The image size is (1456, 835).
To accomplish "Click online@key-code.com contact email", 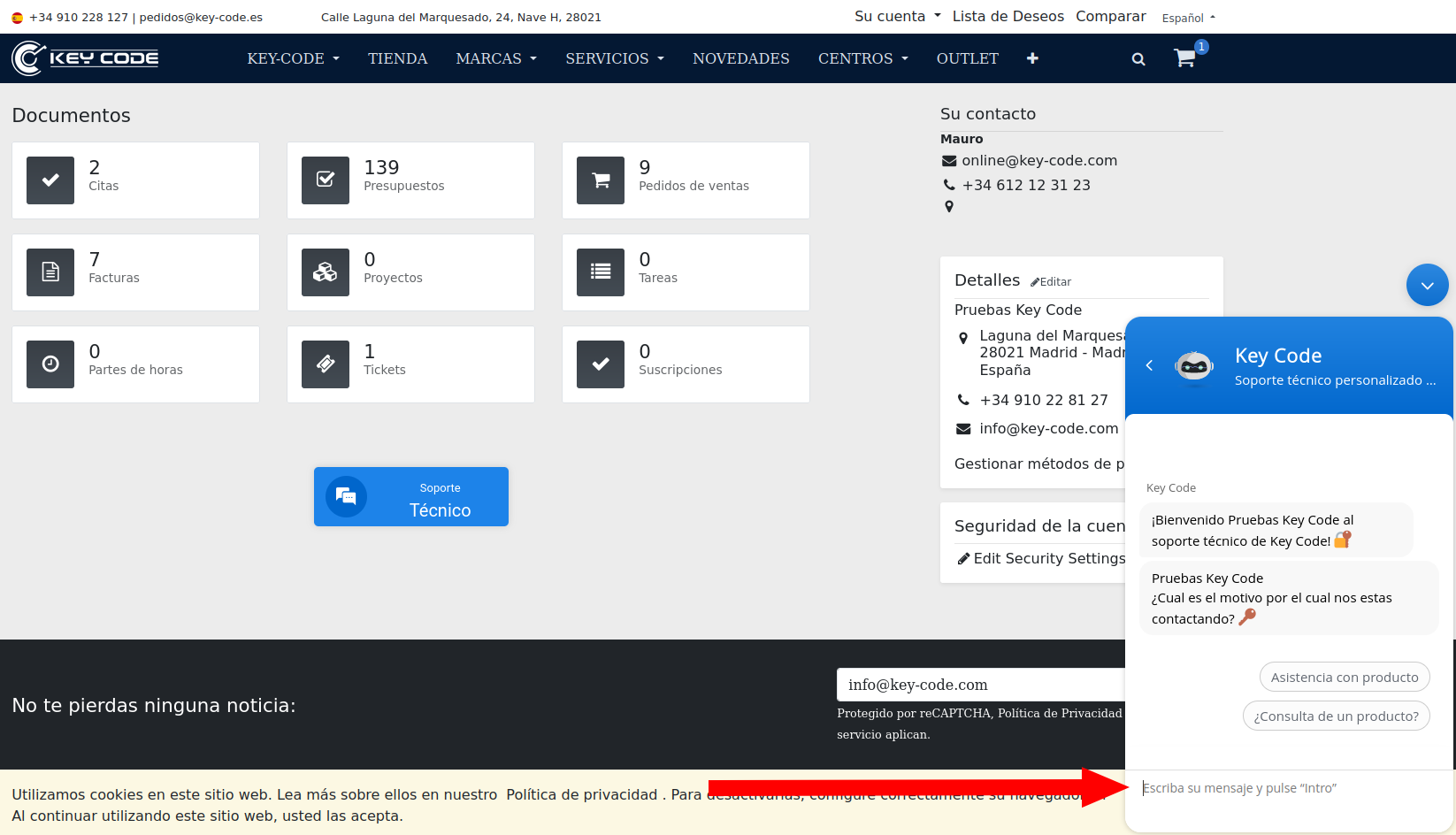I will tap(1039, 161).
